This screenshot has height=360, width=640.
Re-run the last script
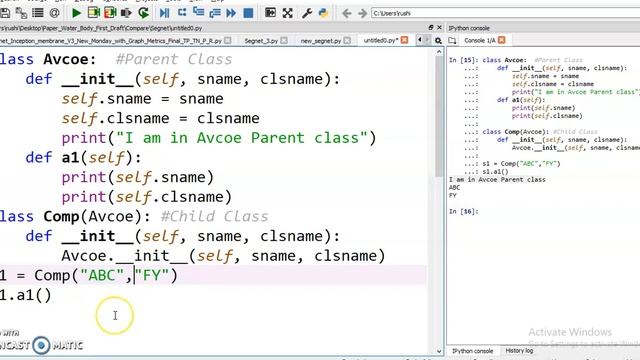tap(143, 13)
